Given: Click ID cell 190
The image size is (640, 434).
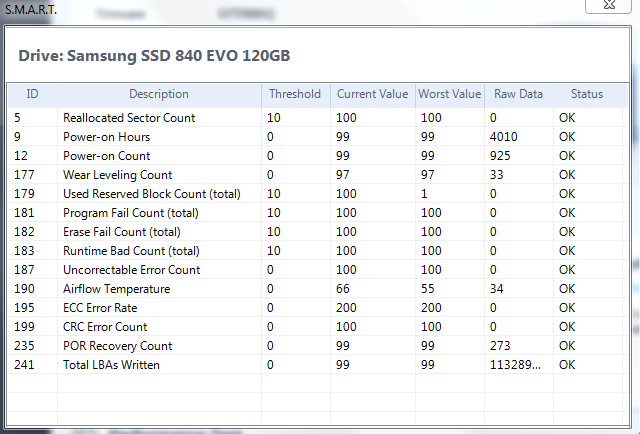Looking at the screenshot, I should coord(24,289).
